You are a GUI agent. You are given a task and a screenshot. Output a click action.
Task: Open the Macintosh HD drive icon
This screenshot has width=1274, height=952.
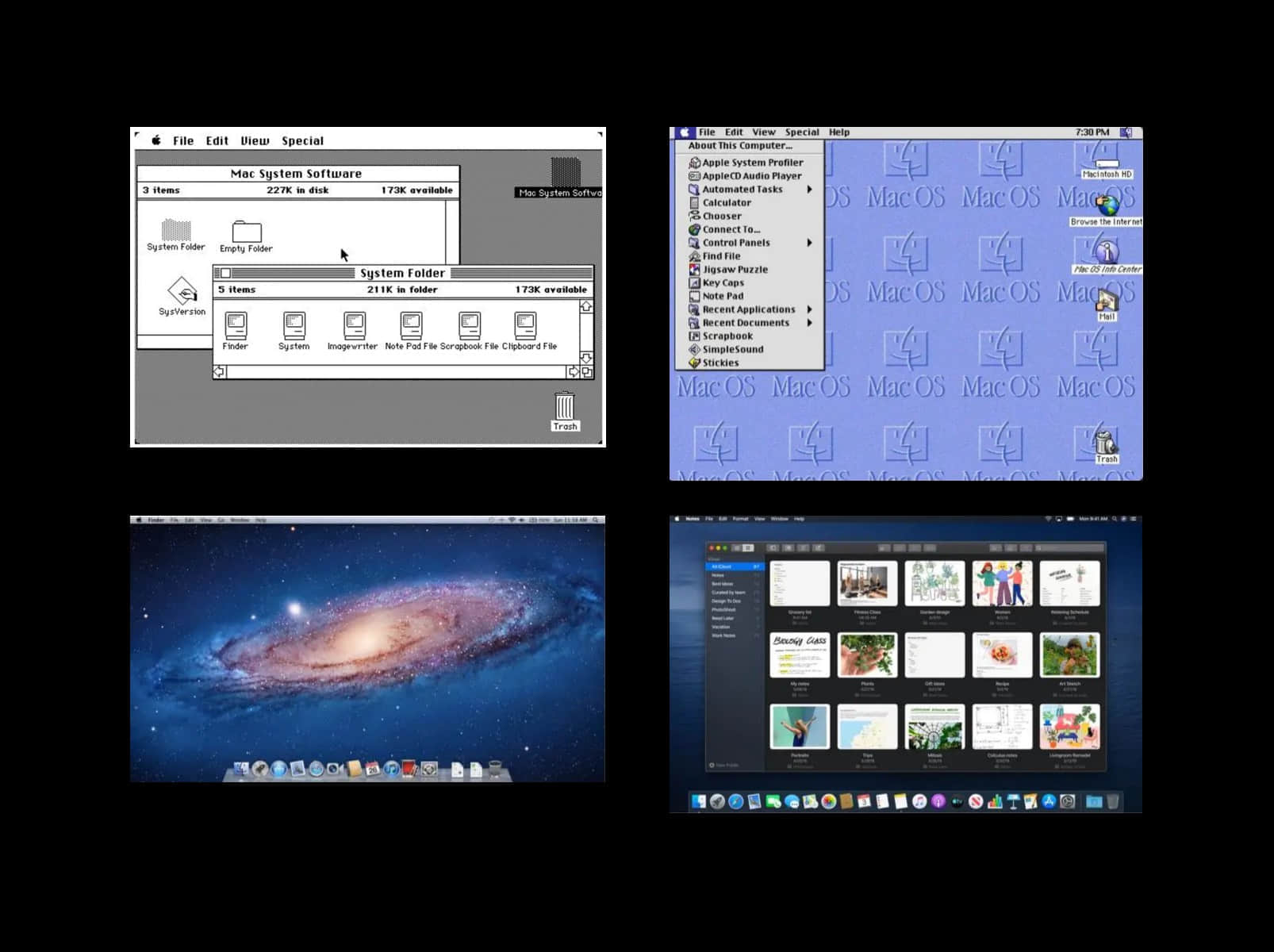pyautogui.click(x=1106, y=163)
